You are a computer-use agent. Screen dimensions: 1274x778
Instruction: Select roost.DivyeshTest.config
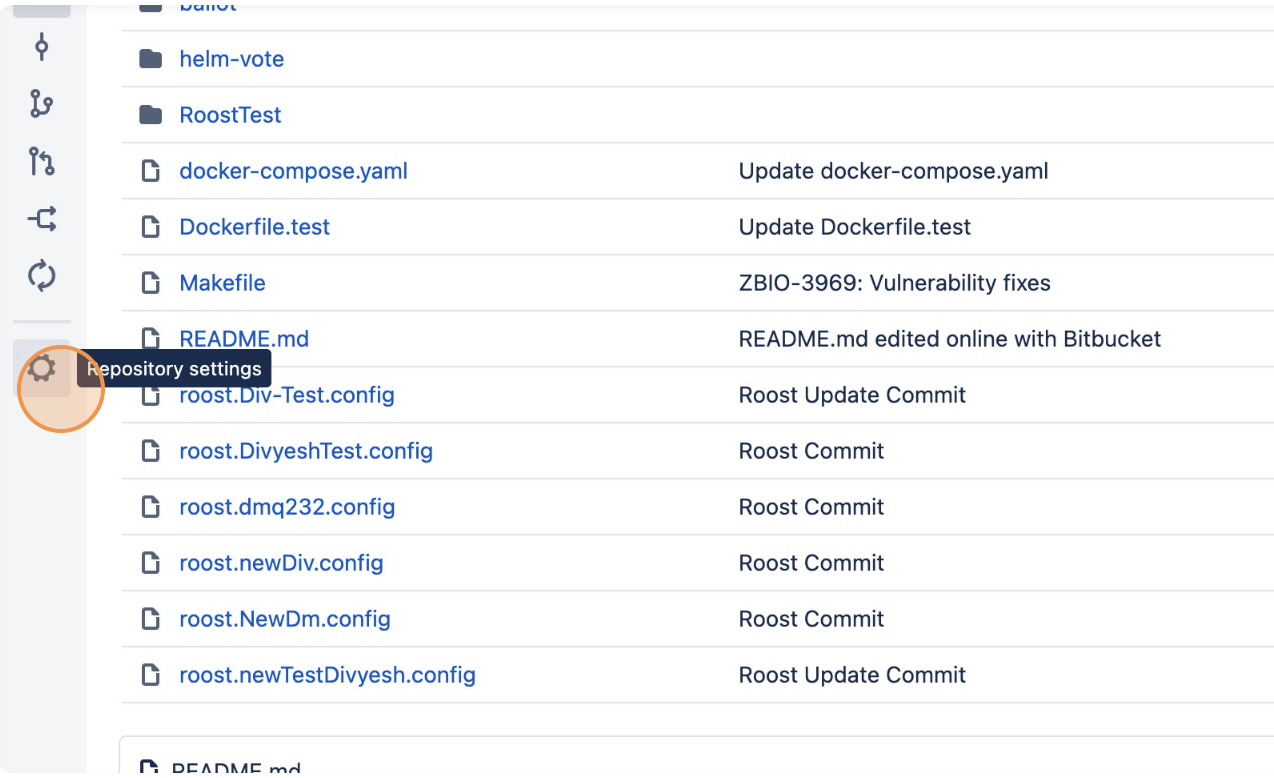click(306, 451)
